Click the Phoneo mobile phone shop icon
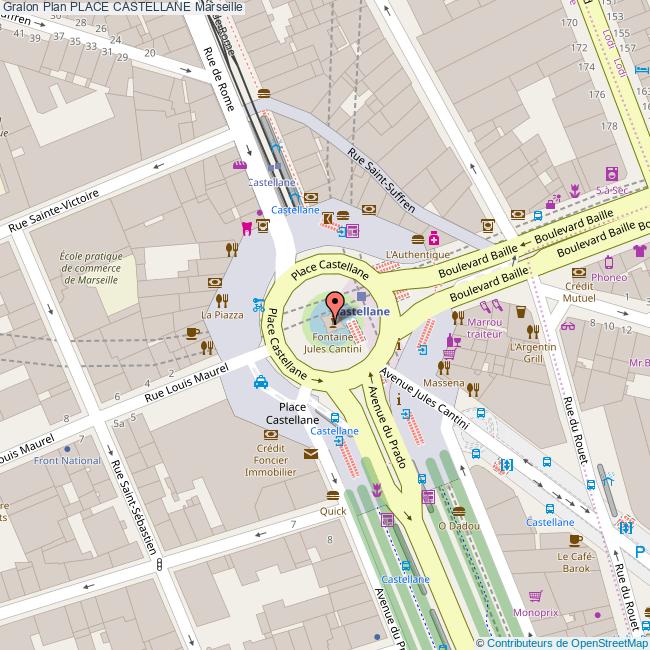This screenshot has height=650, width=650. coord(608,261)
